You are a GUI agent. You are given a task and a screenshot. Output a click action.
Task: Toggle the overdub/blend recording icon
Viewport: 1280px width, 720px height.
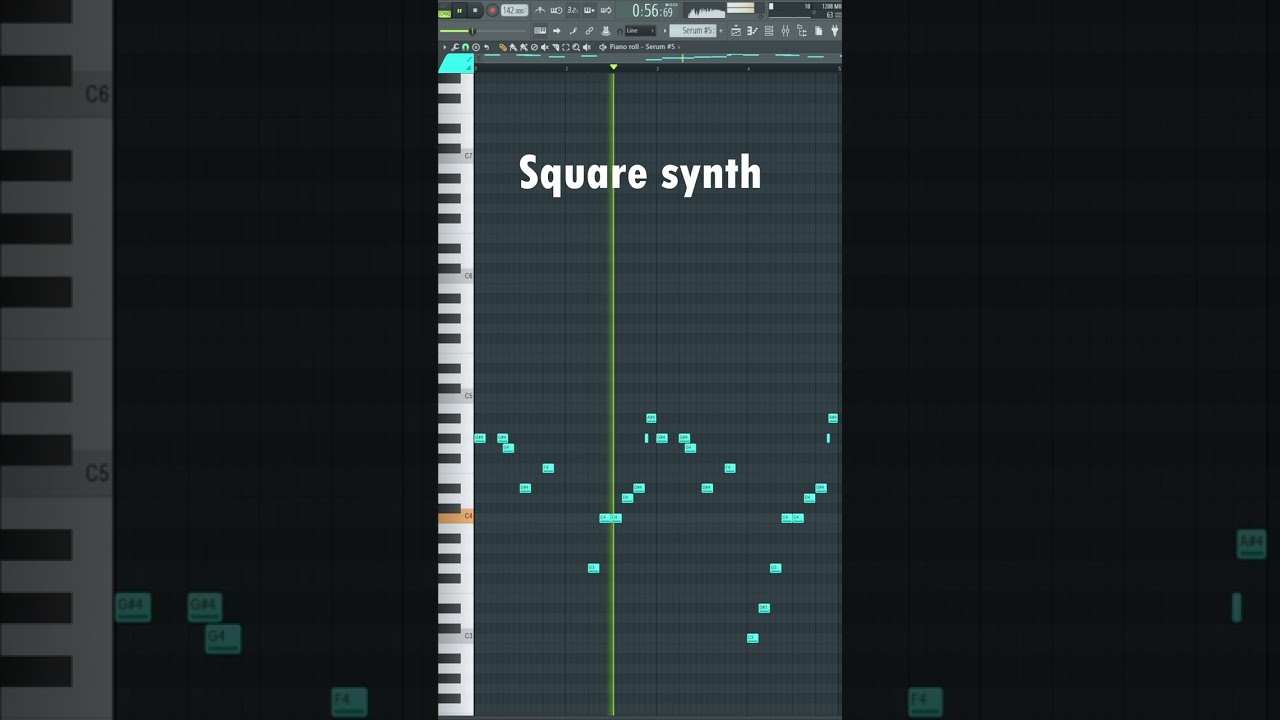(589, 10)
